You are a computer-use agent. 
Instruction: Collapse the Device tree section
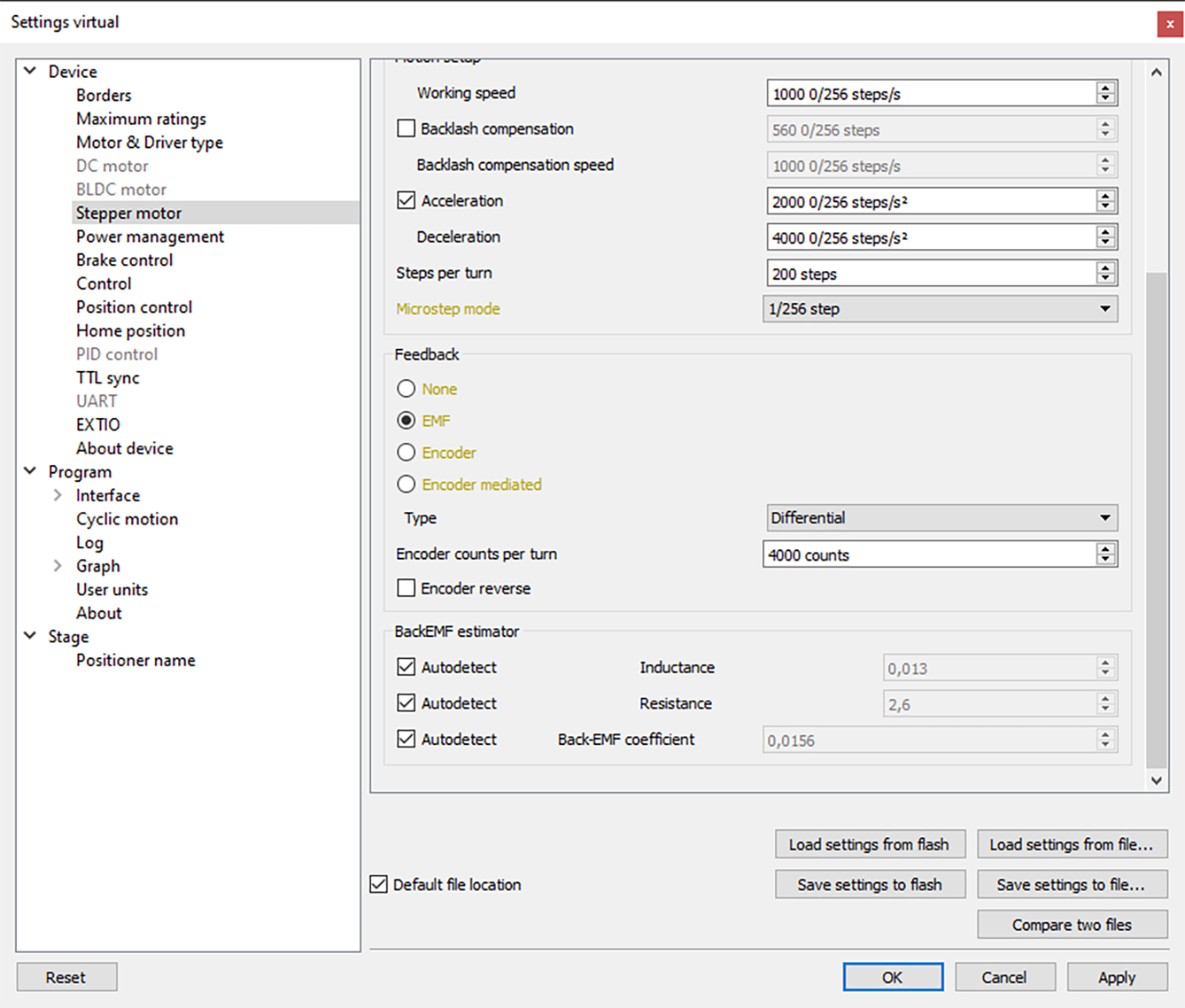30,71
